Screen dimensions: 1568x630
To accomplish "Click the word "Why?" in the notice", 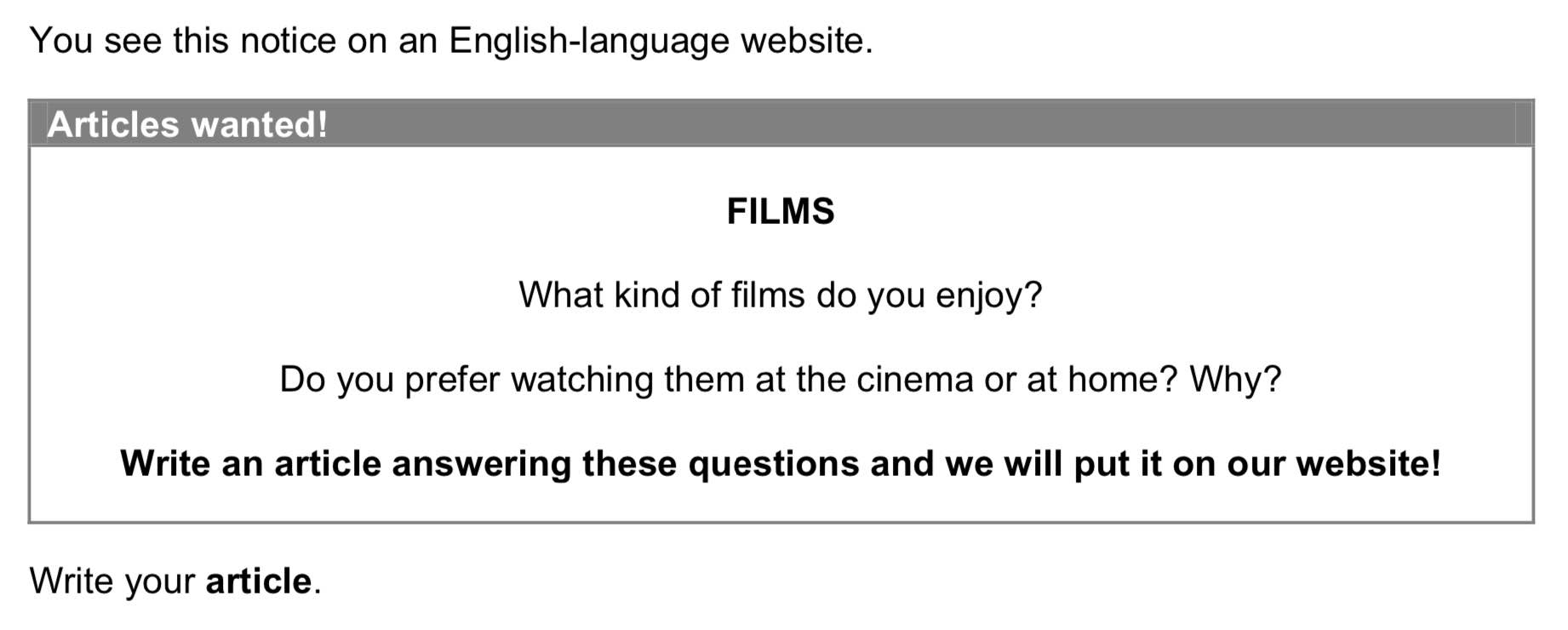I will coord(1234,380).
